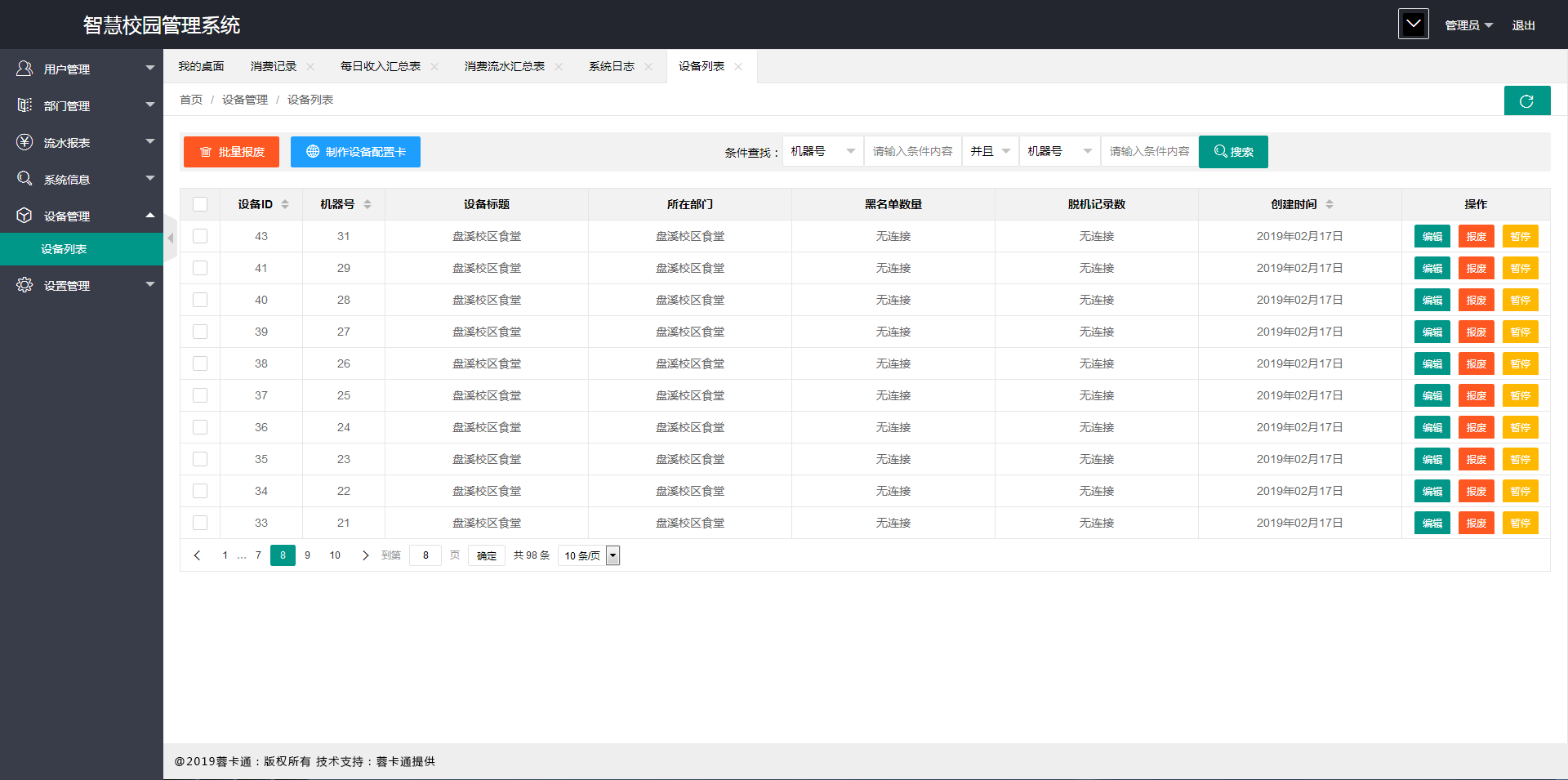Image resolution: width=1568 pixels, height=780 pixels.
Task: Open the 每日收入汇总表 tab
Action: (x=380, y=67)
